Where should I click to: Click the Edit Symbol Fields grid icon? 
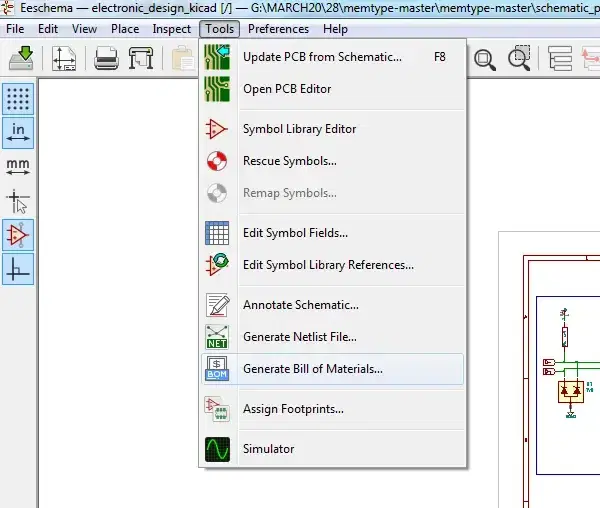217,233
